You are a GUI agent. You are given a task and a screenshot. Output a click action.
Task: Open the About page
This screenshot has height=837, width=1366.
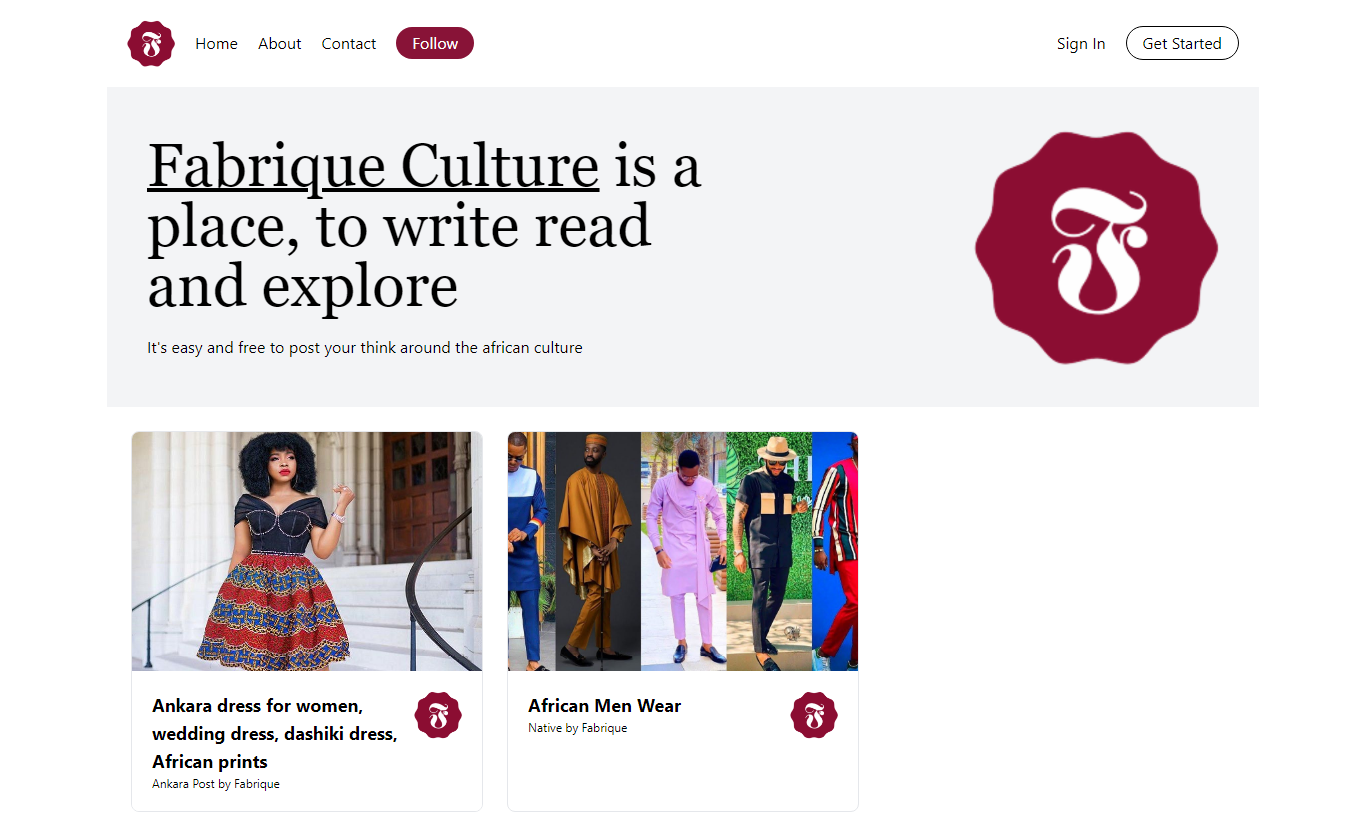point(280,44)
